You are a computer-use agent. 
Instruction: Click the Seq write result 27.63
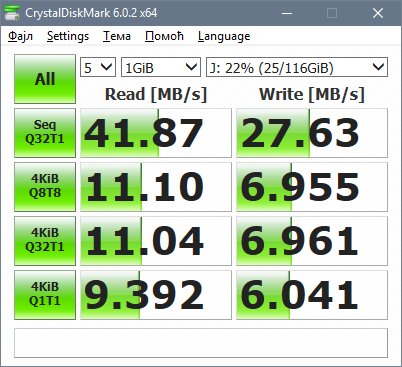pyautogui.click(x=312, y=133)
